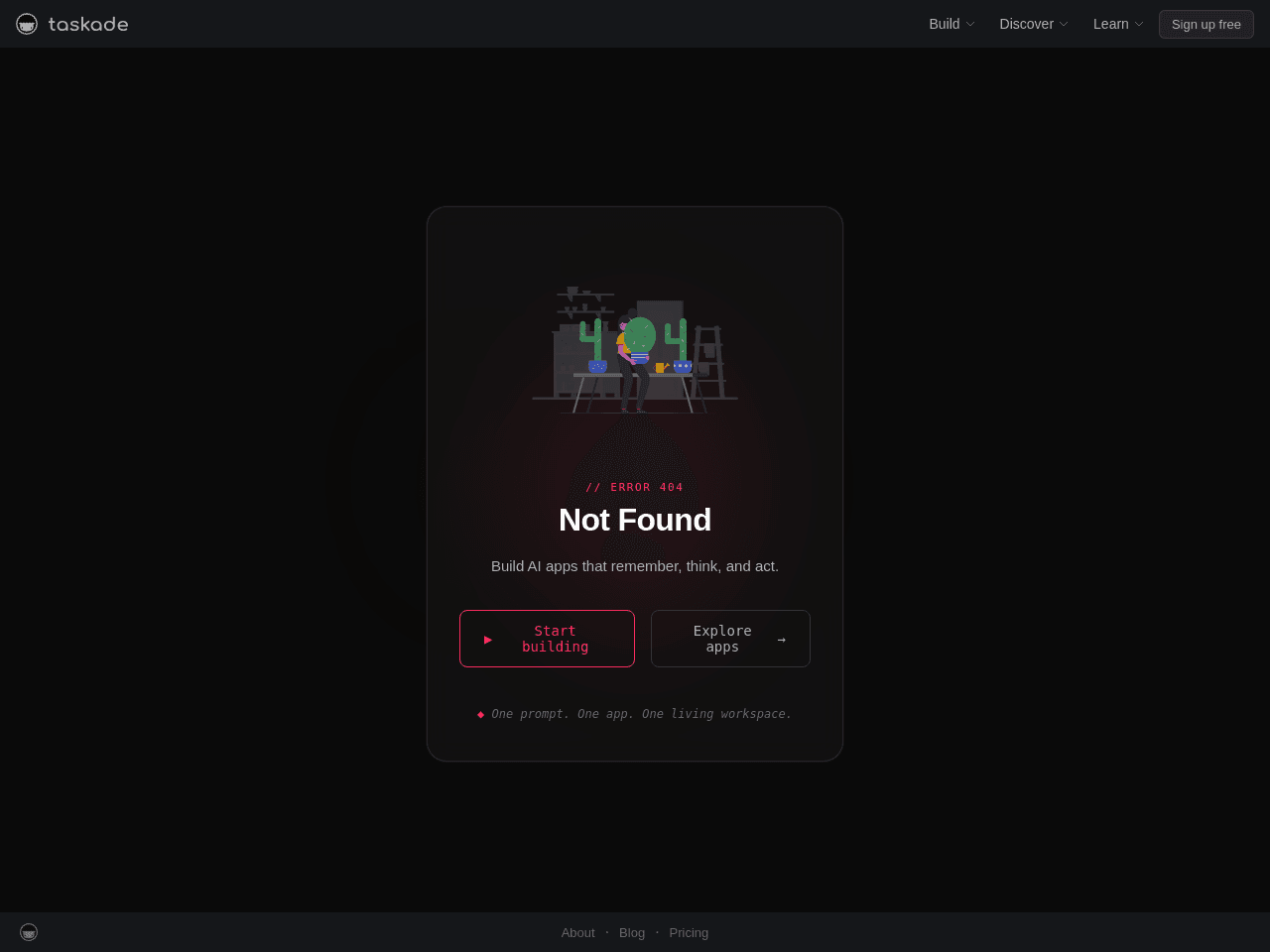This screenshot has height=952, width=1270.
Task: Click the footer Taskade logo icon
Action: pos(29,932)
